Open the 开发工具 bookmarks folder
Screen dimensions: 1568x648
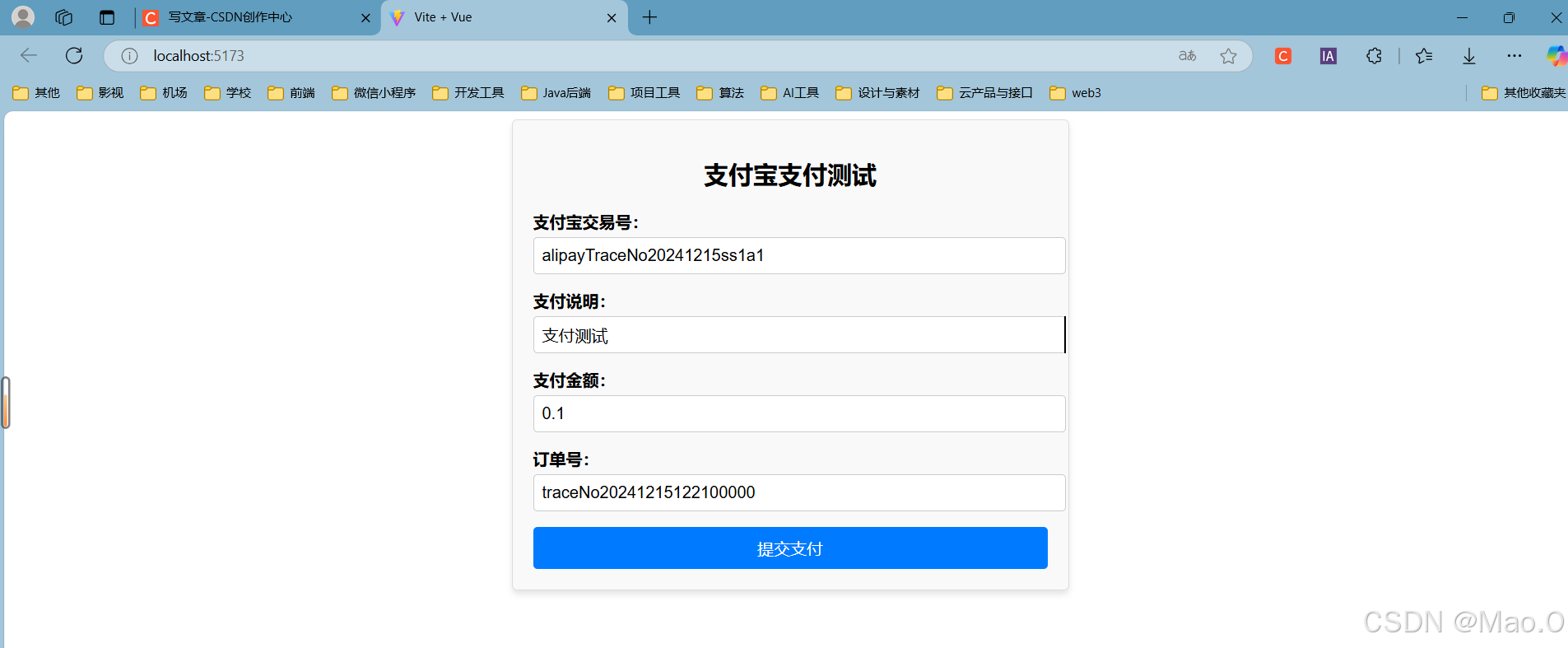(x=468, y=93)
